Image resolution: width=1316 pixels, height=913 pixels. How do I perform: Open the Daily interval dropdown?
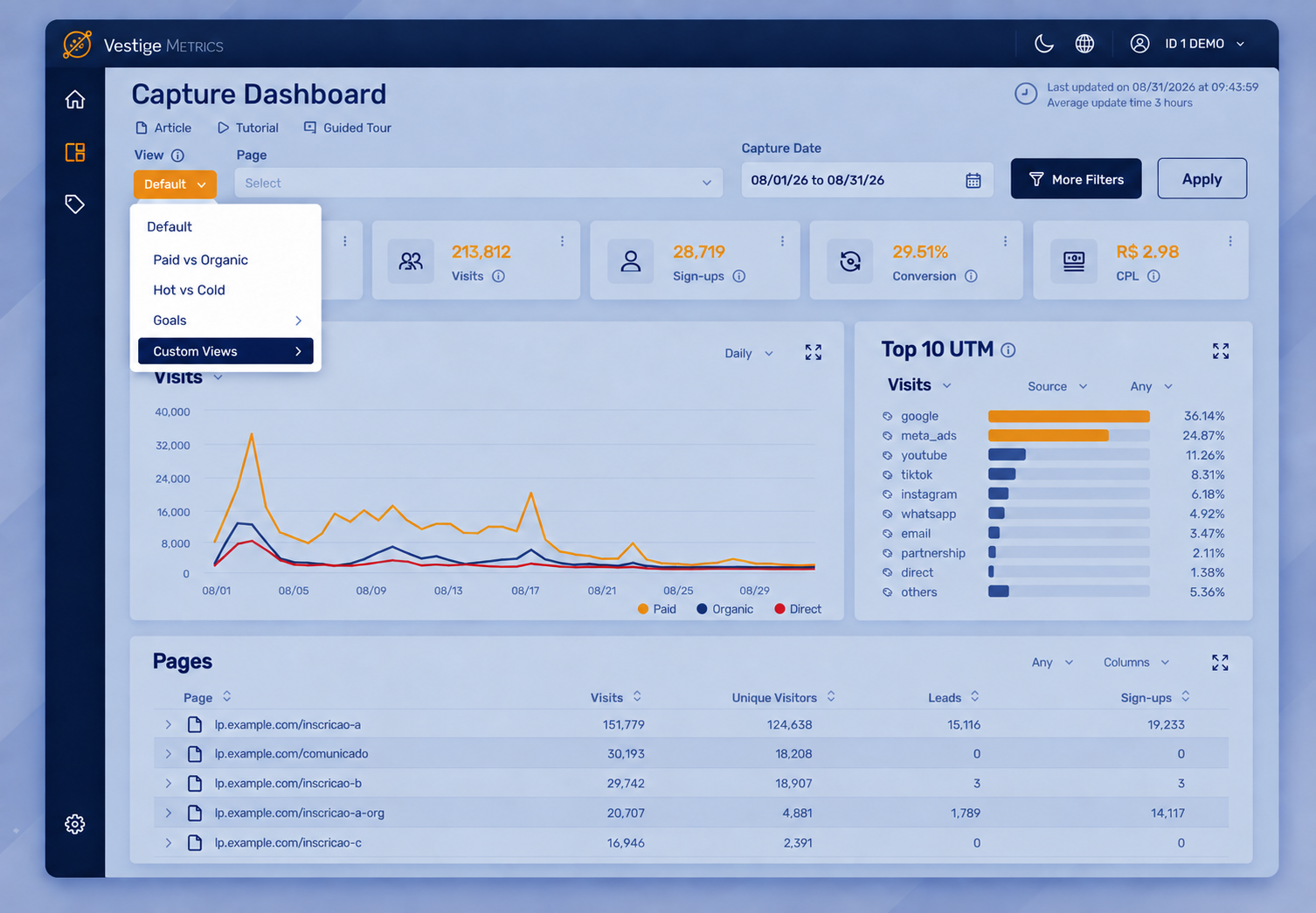click(x=749, y=354)
